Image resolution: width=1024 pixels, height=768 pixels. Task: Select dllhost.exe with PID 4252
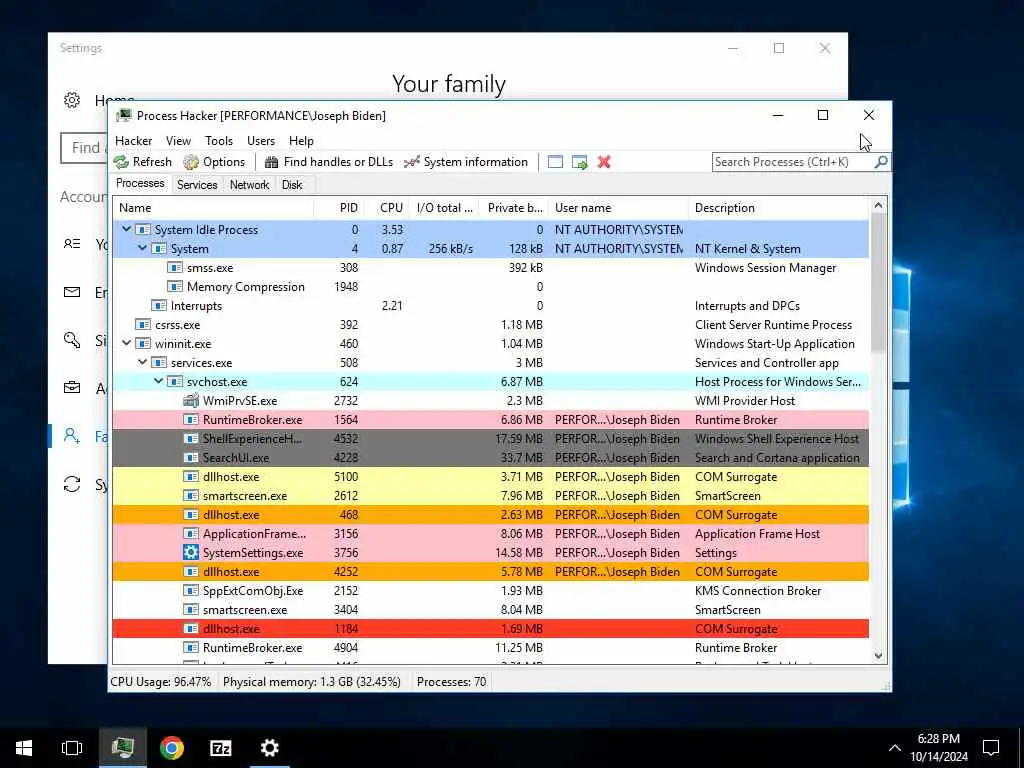pos(490,571)
